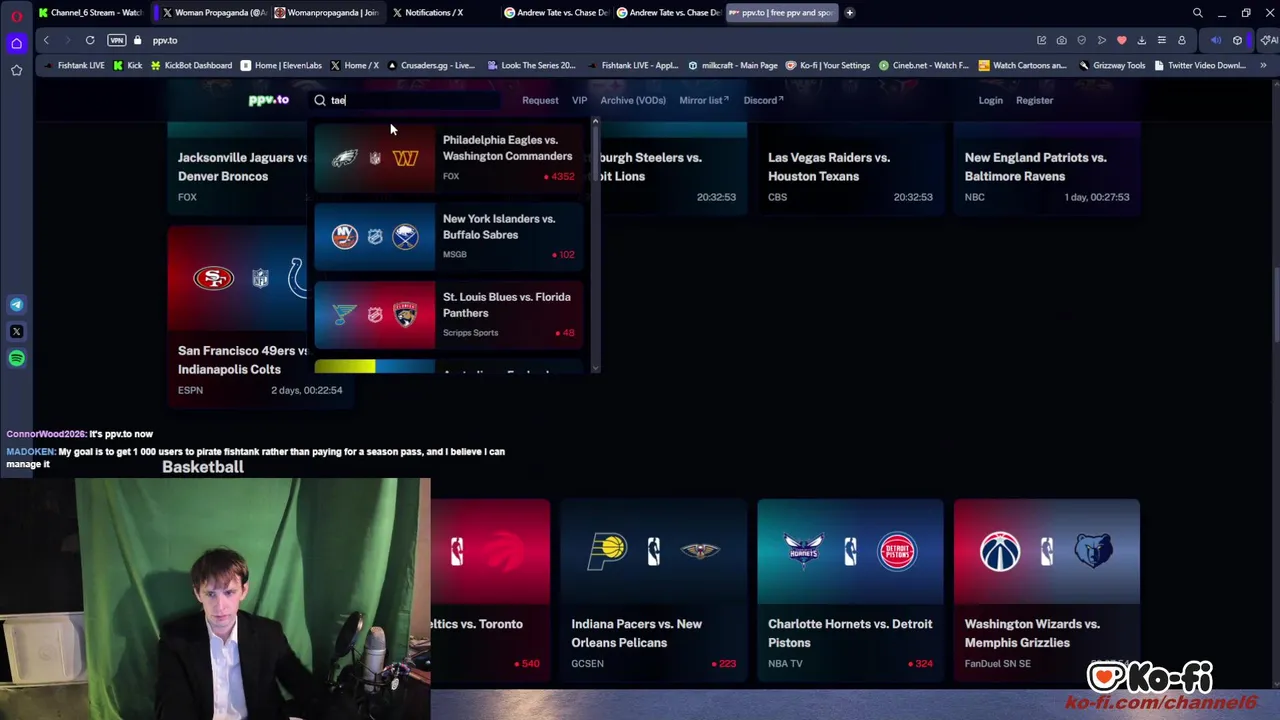This screenshot has width=1280, height=720.
Task: Open a new tab with plus button
Action: click(x=849, y=13)
